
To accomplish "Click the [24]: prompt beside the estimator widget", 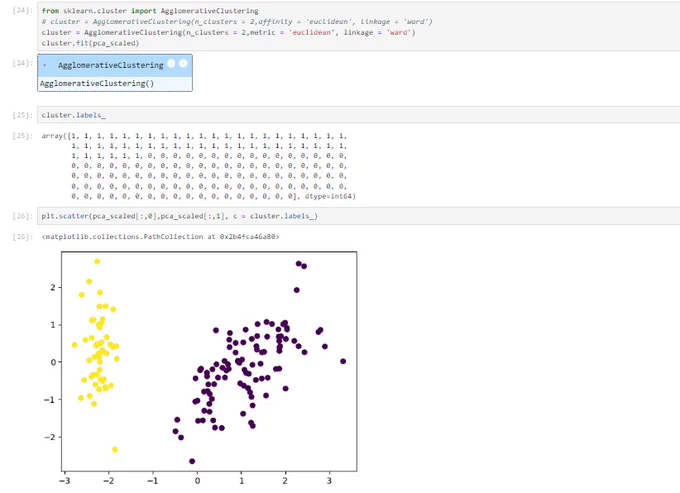I will pyautogui.click(x=22, y=63).
